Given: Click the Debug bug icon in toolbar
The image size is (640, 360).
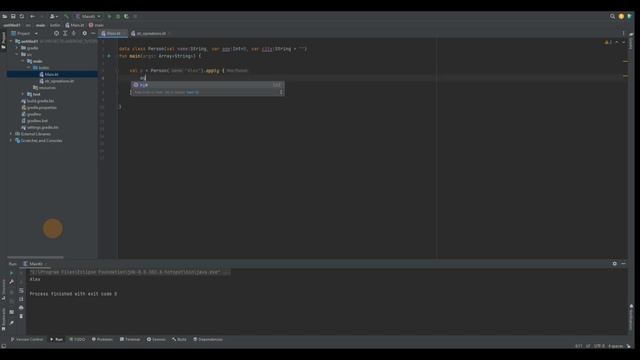Looking at the screenshot, I should coord(118,16).
